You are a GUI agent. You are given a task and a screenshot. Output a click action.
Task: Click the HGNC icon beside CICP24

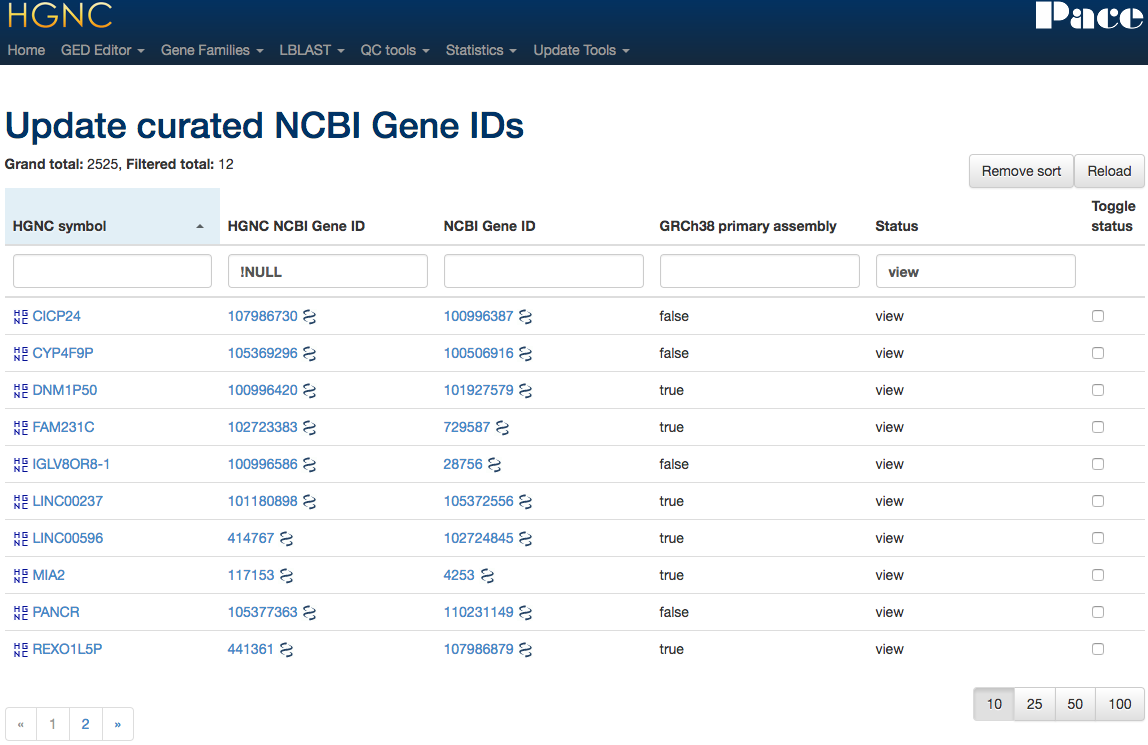21,317
